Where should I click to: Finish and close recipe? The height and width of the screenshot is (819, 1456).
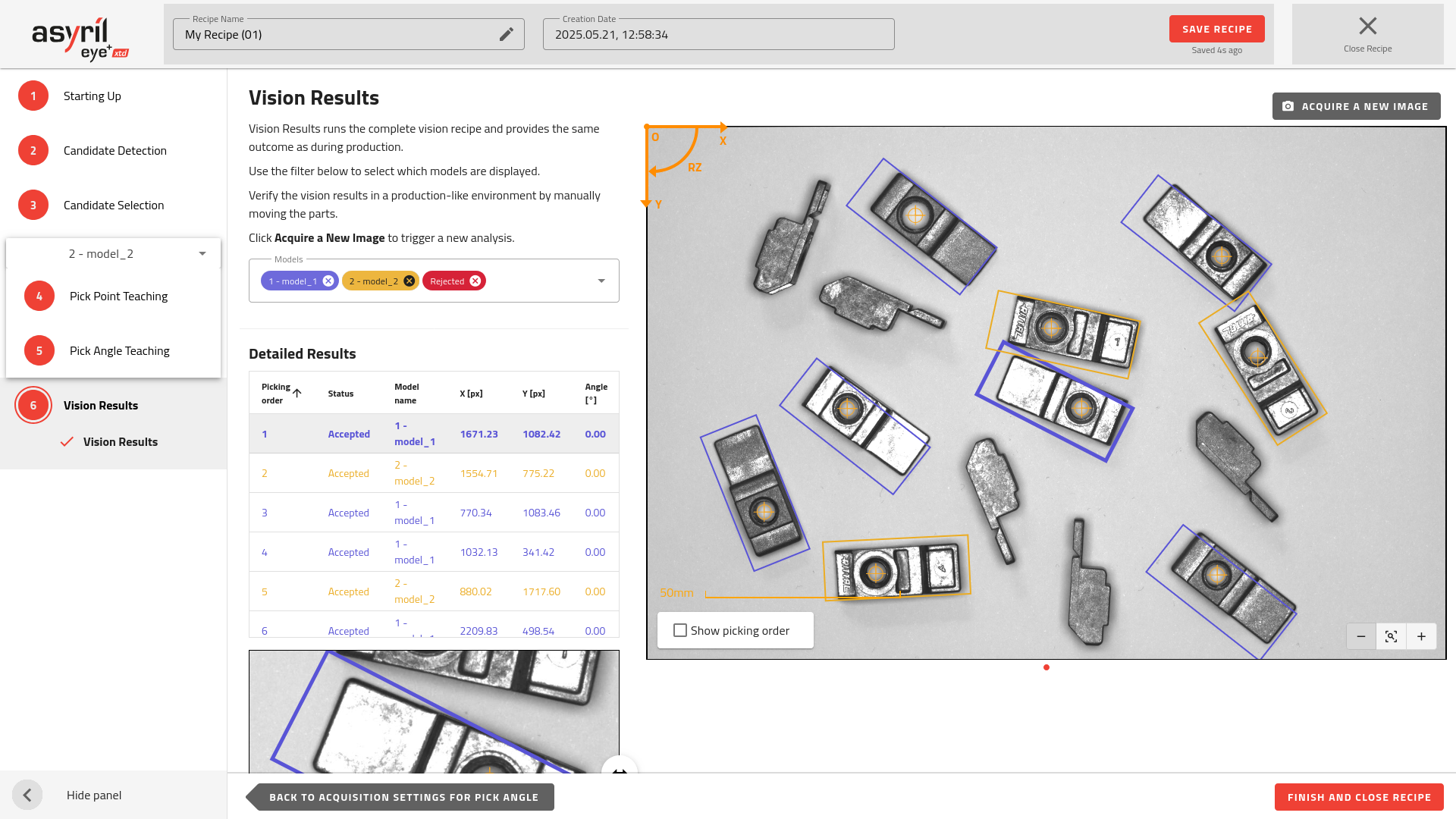pyautogui.click(x=1359, y=797)
